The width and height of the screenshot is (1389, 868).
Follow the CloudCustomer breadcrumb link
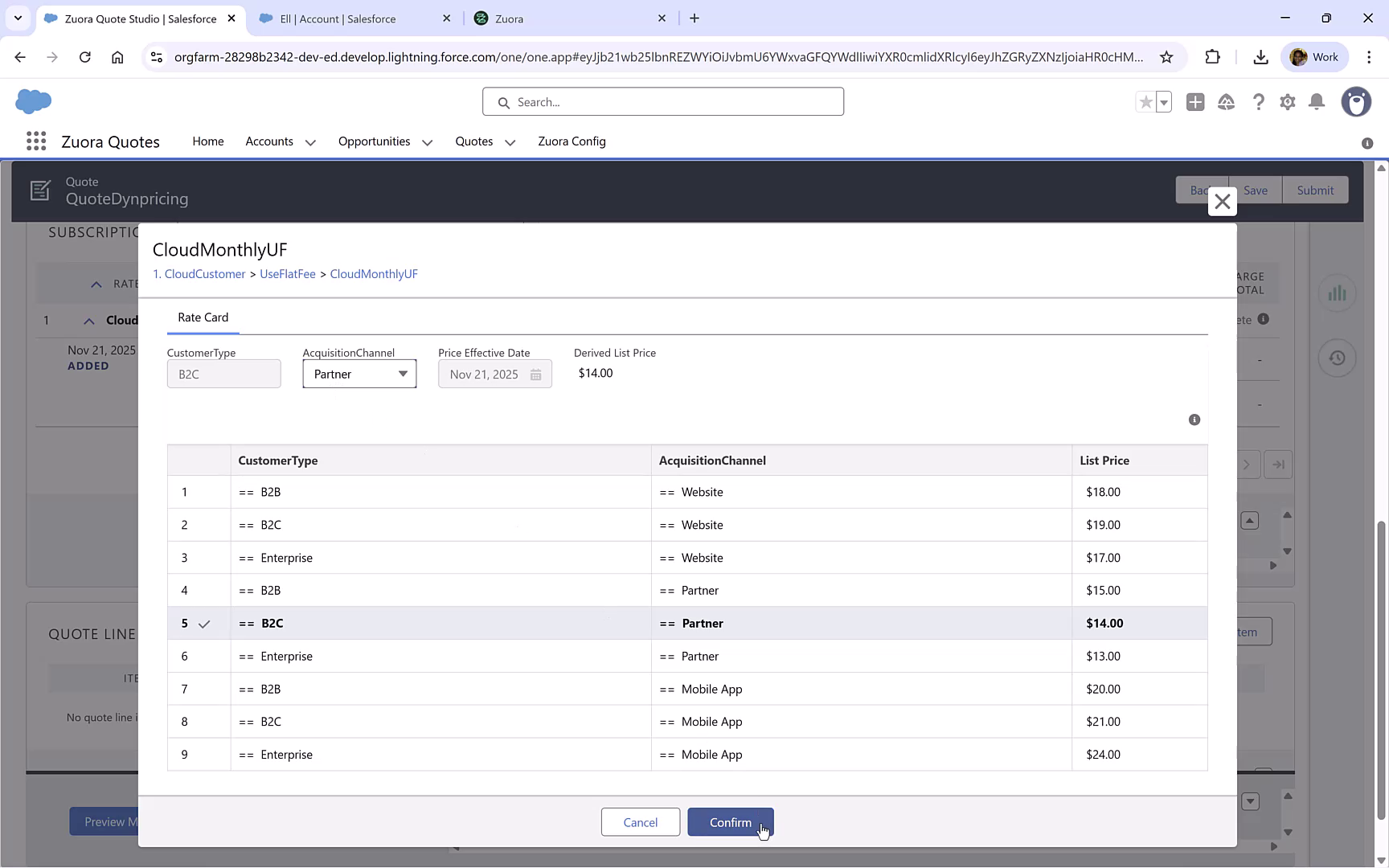(205, 273)
